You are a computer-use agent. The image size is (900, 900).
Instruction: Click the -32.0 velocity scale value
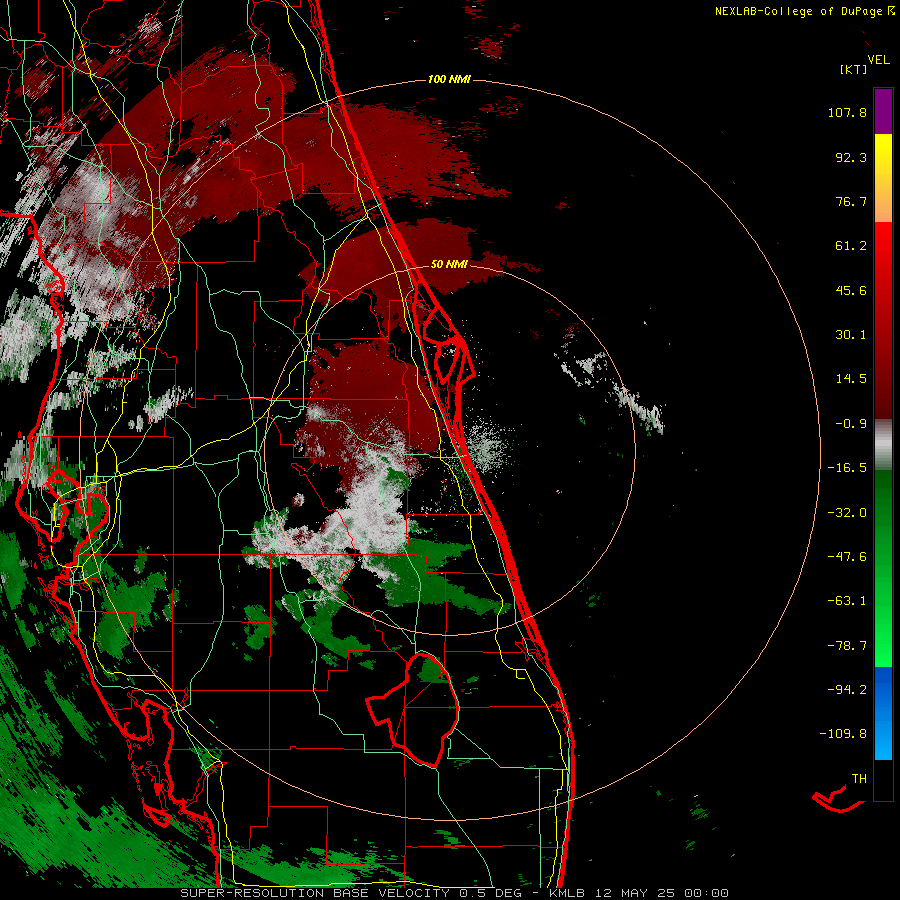coord(847,513)
